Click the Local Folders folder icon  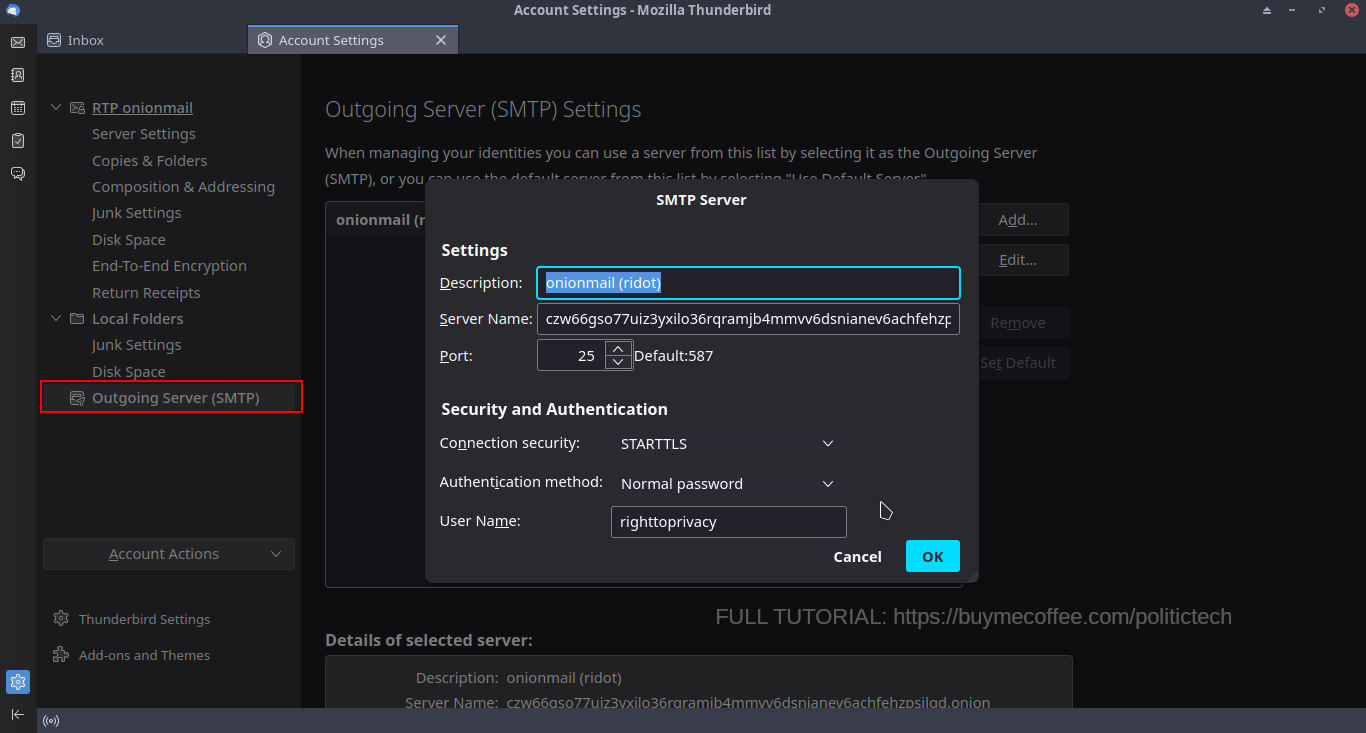(77, 319)
